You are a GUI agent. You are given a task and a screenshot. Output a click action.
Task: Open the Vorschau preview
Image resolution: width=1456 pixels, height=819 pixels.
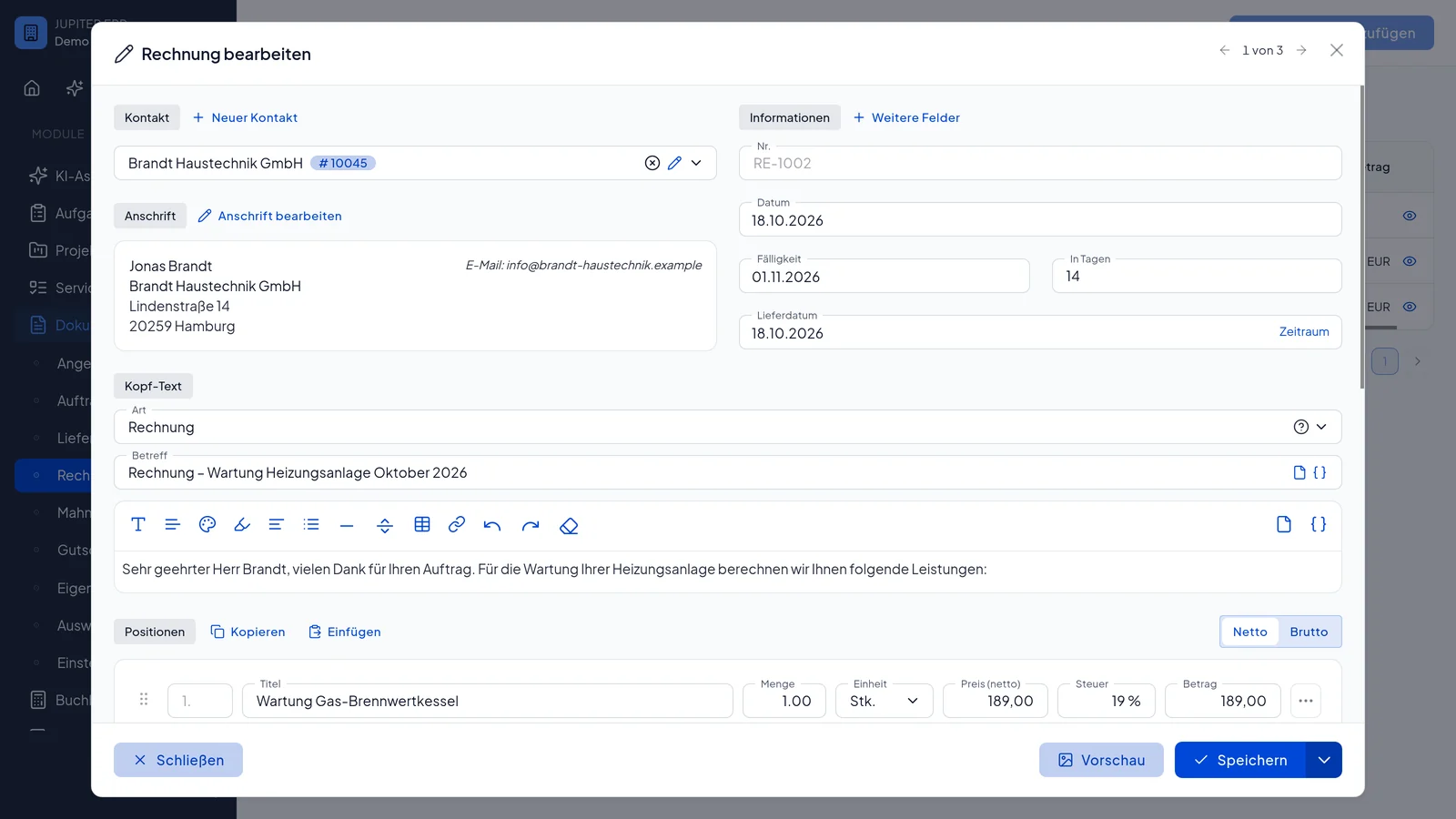coord(1101,760)
